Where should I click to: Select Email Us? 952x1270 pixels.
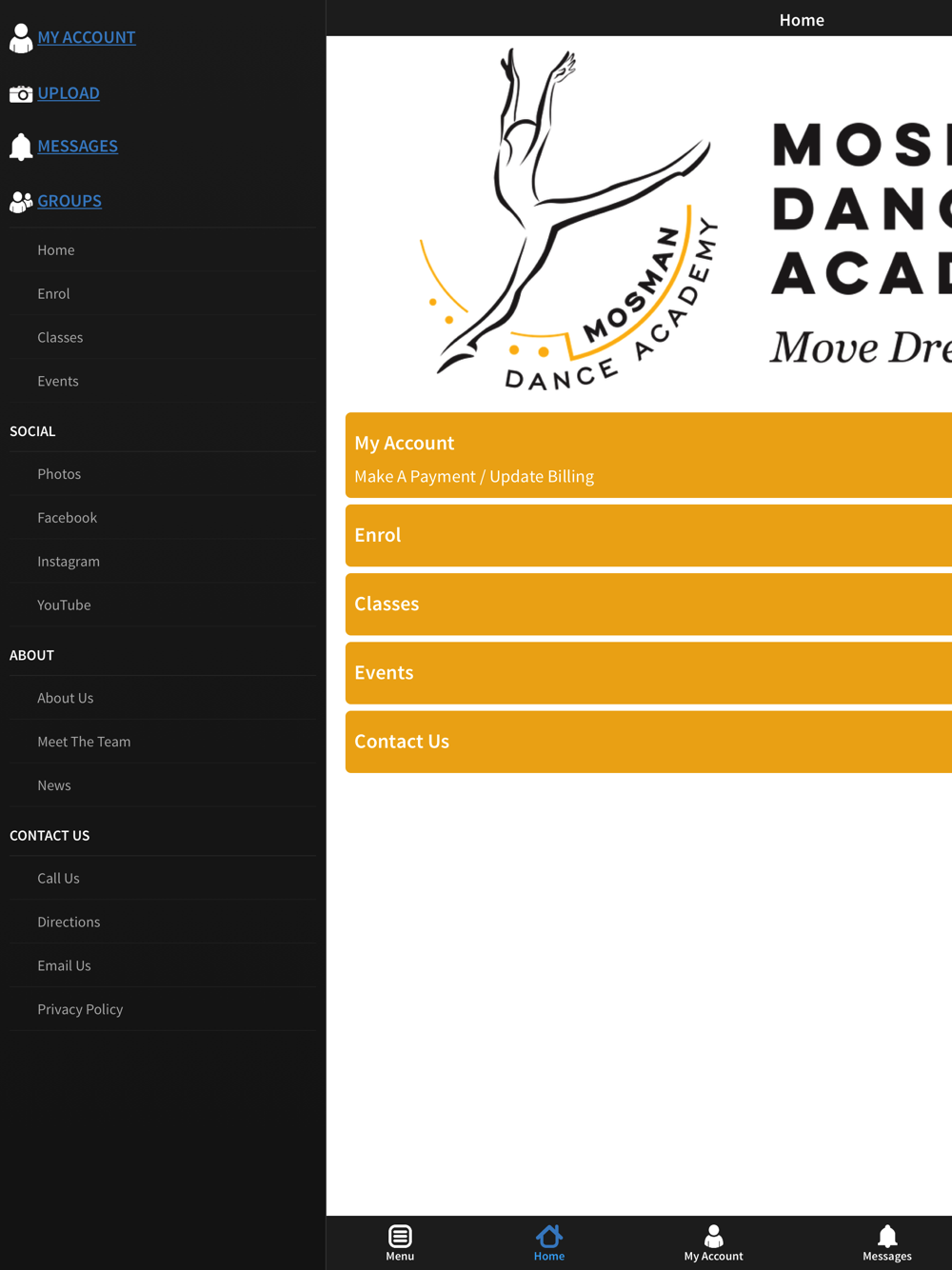pyautogui.click(x=163, y=965)
